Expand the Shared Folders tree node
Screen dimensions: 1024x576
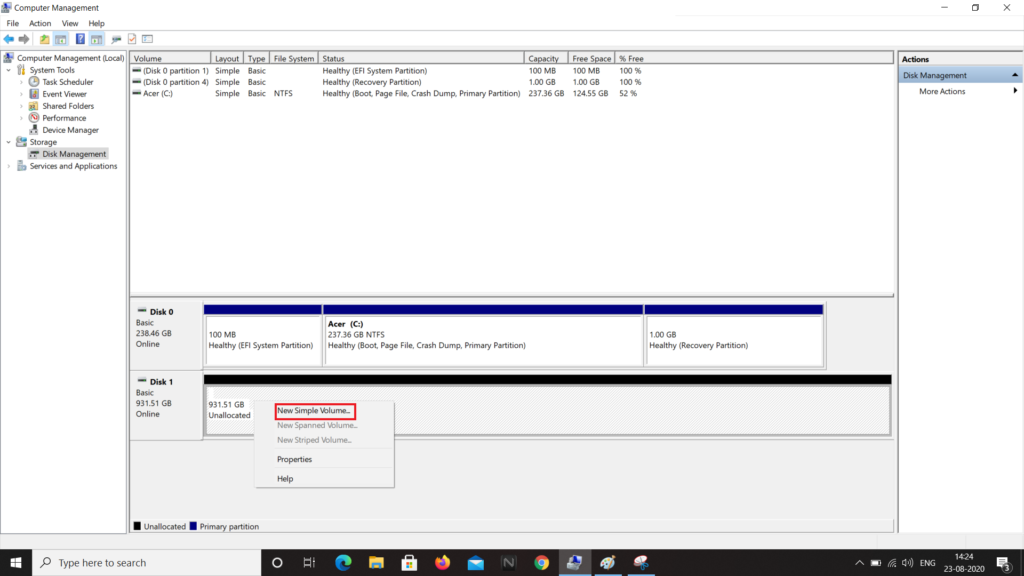[x=21, y=106]
